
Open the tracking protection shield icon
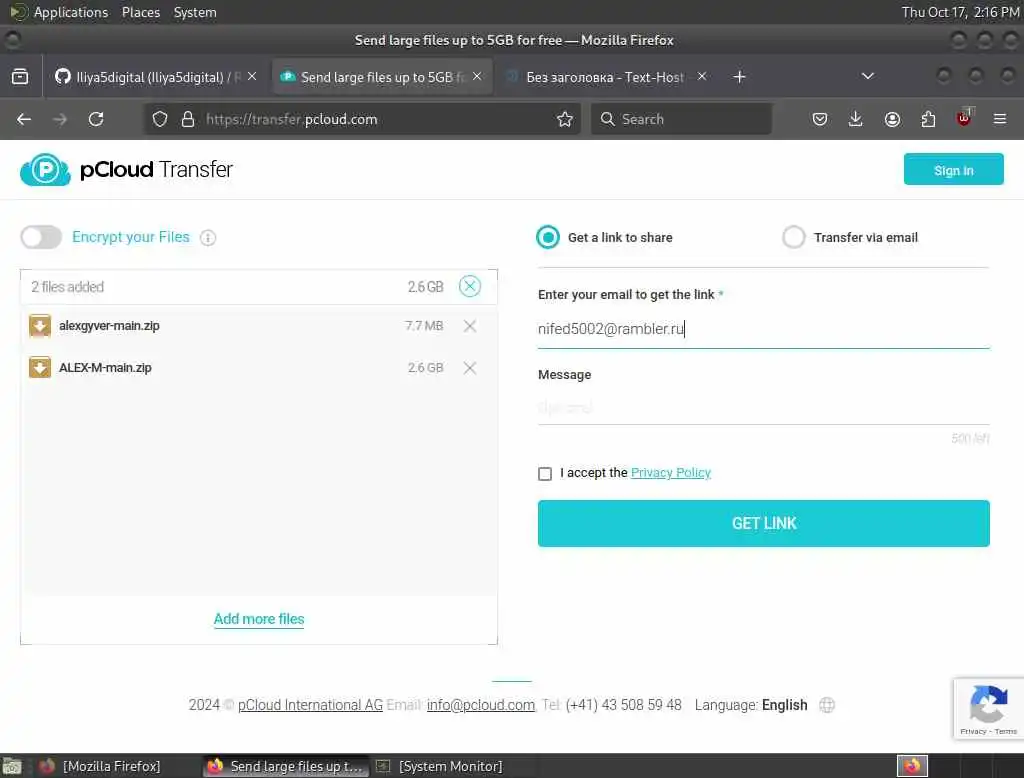point(160,119)
